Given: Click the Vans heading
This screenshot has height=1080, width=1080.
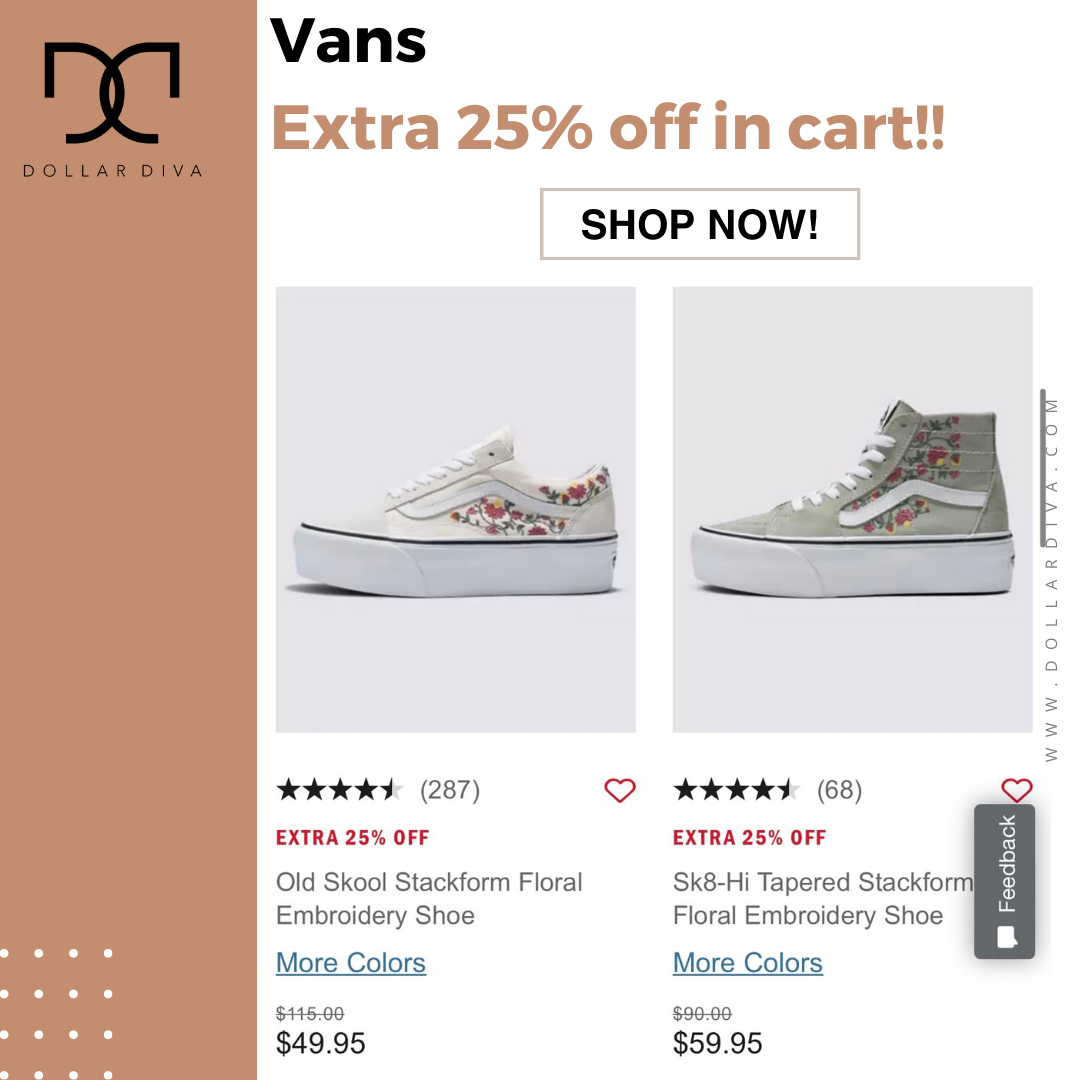Looking at the screenshot, I should pyautogui.click(x=349, y=41).
